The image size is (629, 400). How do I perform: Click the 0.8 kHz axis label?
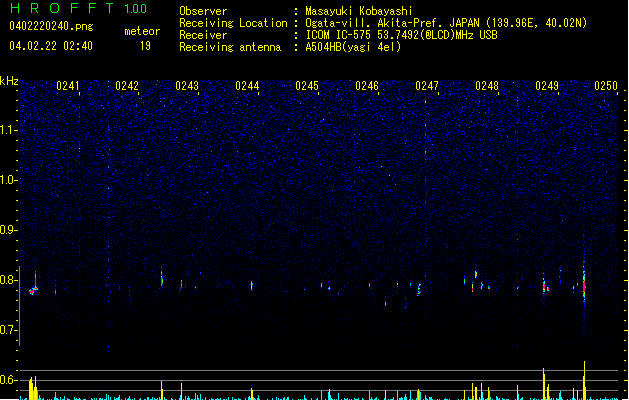(8, 280)
